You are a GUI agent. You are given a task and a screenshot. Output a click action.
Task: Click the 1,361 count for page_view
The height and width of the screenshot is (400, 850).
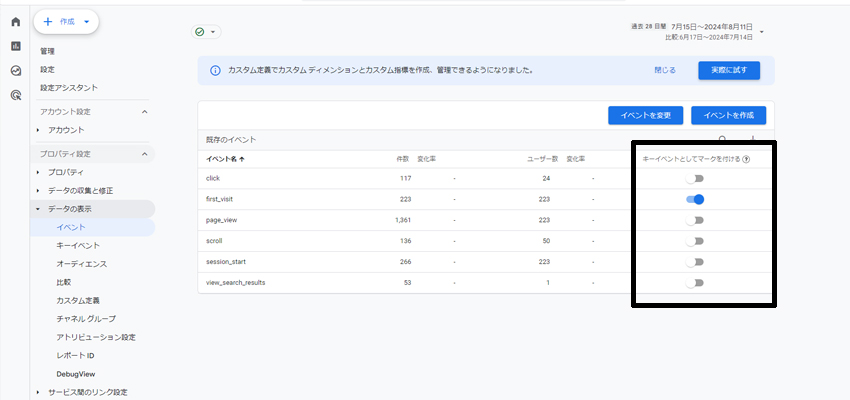[403, 220]
